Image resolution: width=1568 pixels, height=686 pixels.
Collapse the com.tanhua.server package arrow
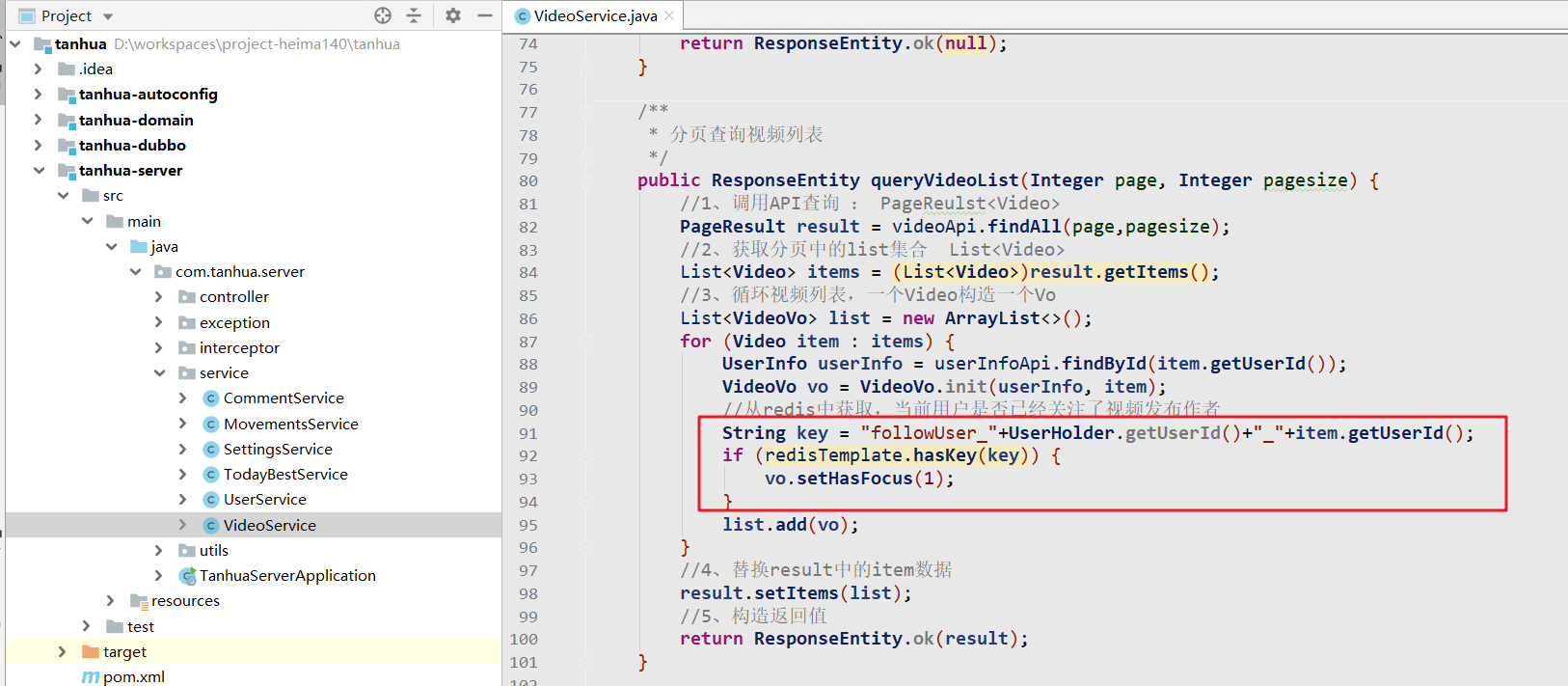pos(135,271)
